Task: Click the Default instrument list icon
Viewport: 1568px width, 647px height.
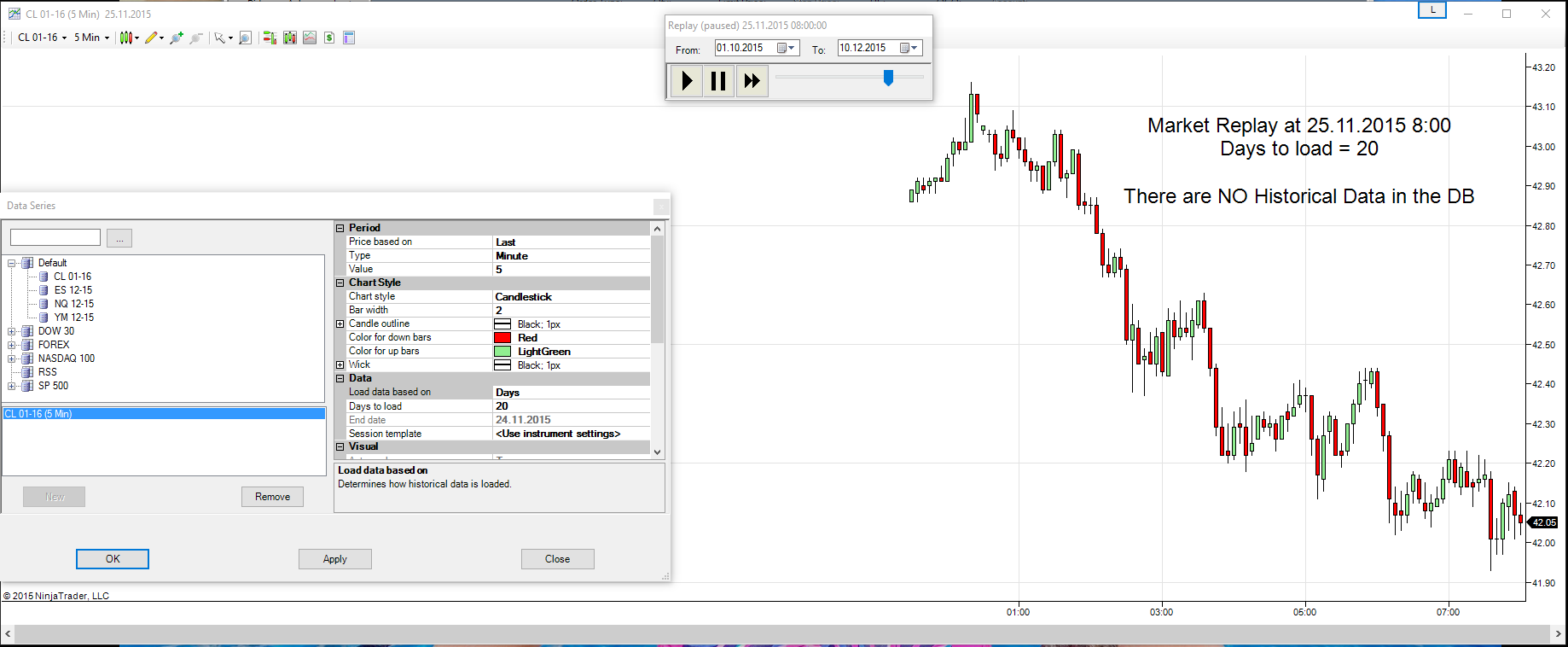Action: (x=27, y=263)
